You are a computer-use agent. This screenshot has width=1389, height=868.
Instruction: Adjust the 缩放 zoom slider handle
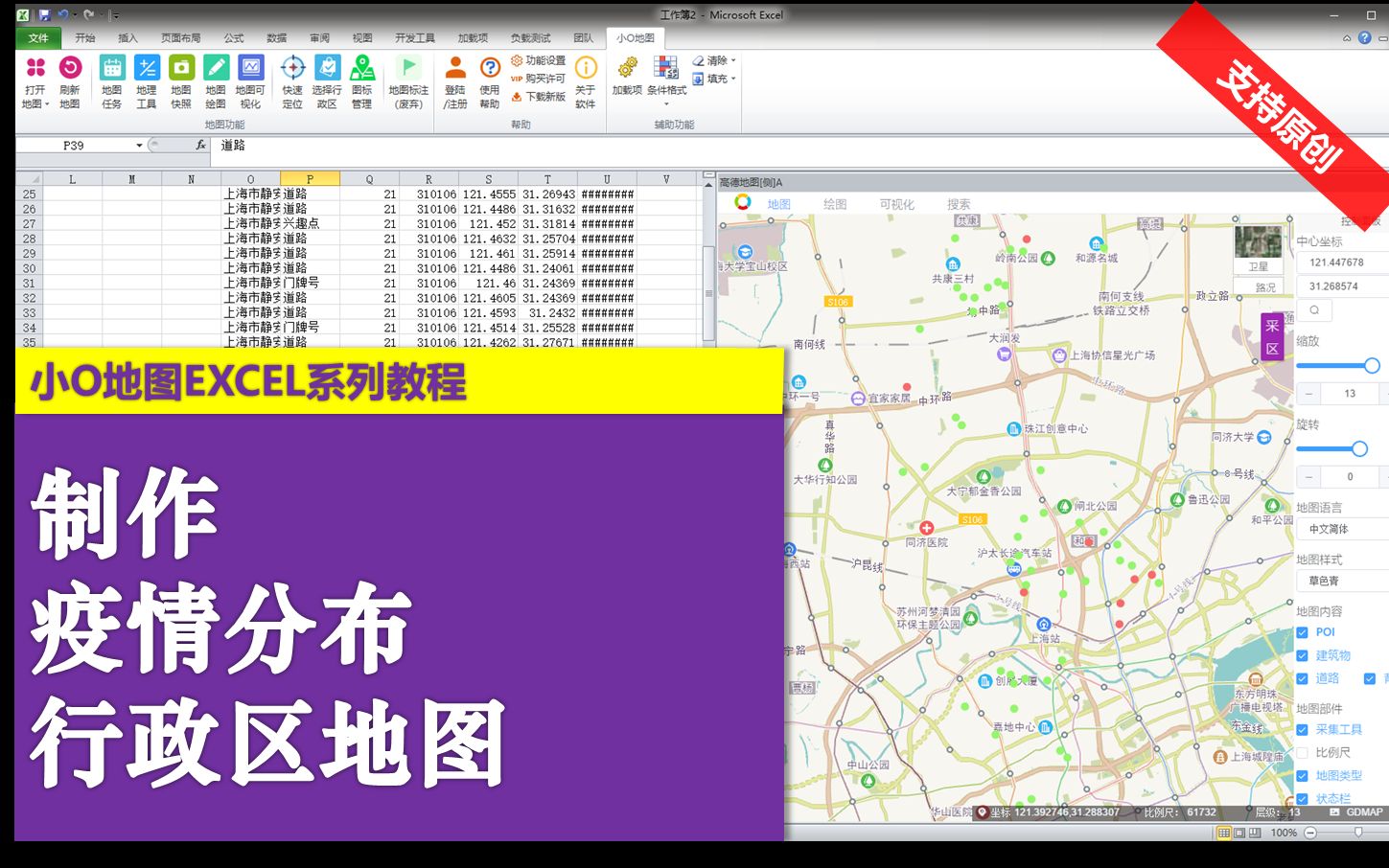tap(1372, 366)
